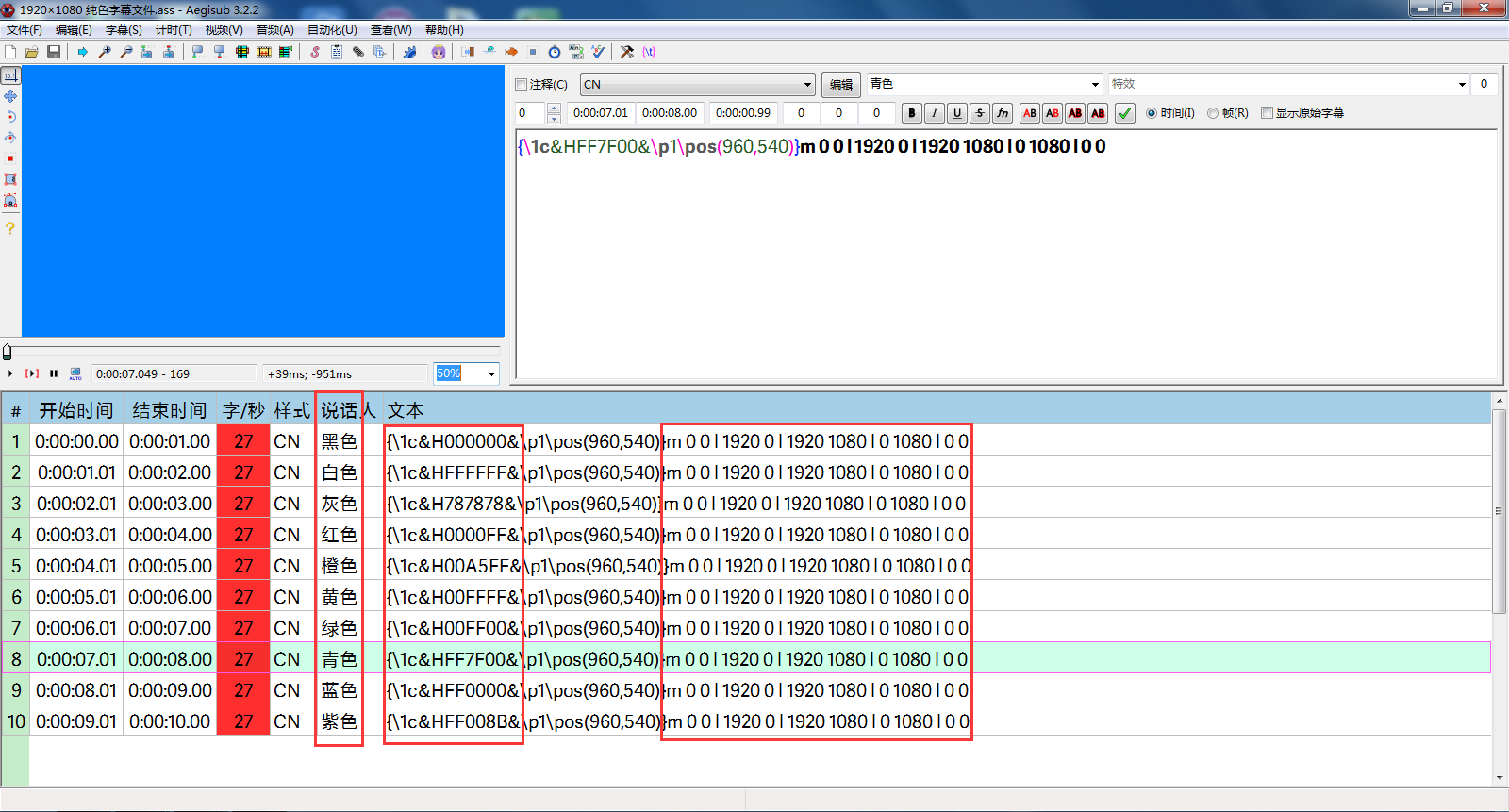1509x812 pixels.
Task: Click the font face fn button
Action: click(x=1002, y=113)
